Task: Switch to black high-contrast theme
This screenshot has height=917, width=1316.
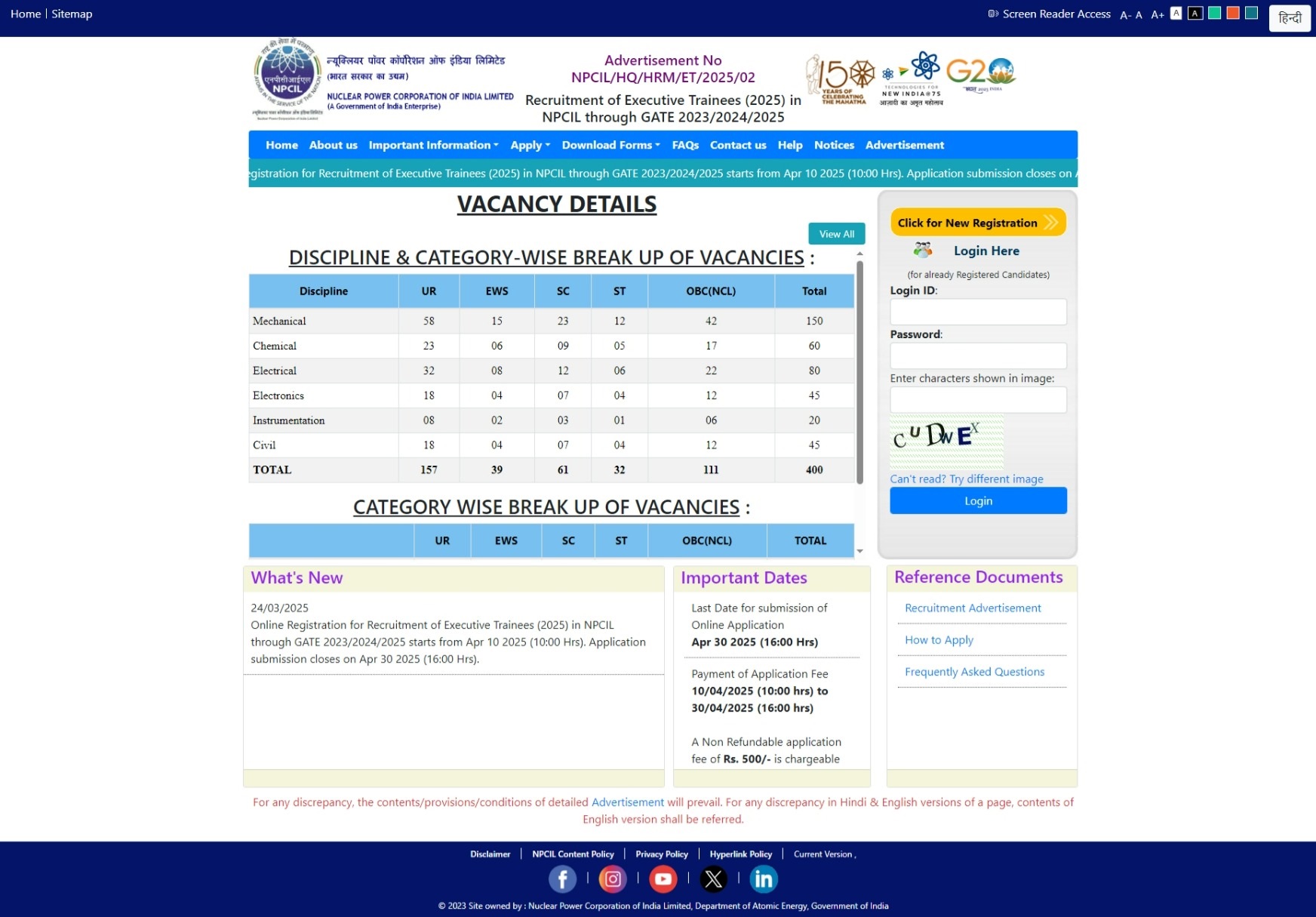Action: tap(1195, 13)
